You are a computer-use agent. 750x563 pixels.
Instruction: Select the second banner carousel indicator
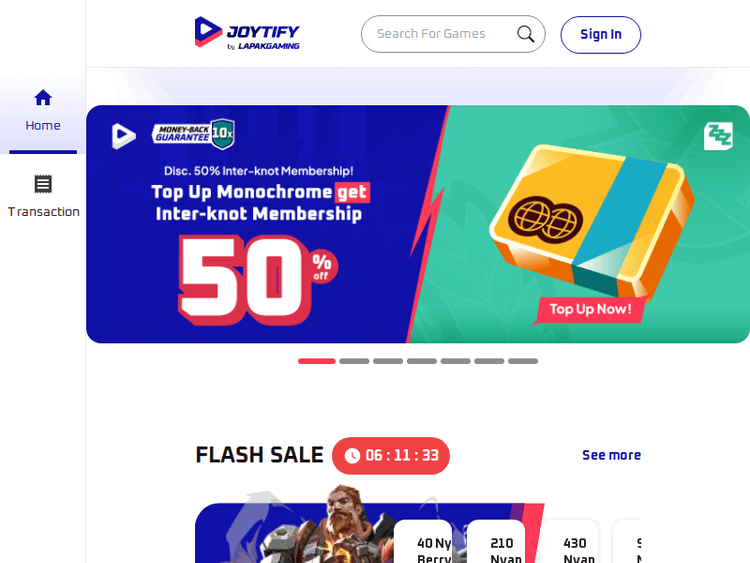tap(354, 361)
